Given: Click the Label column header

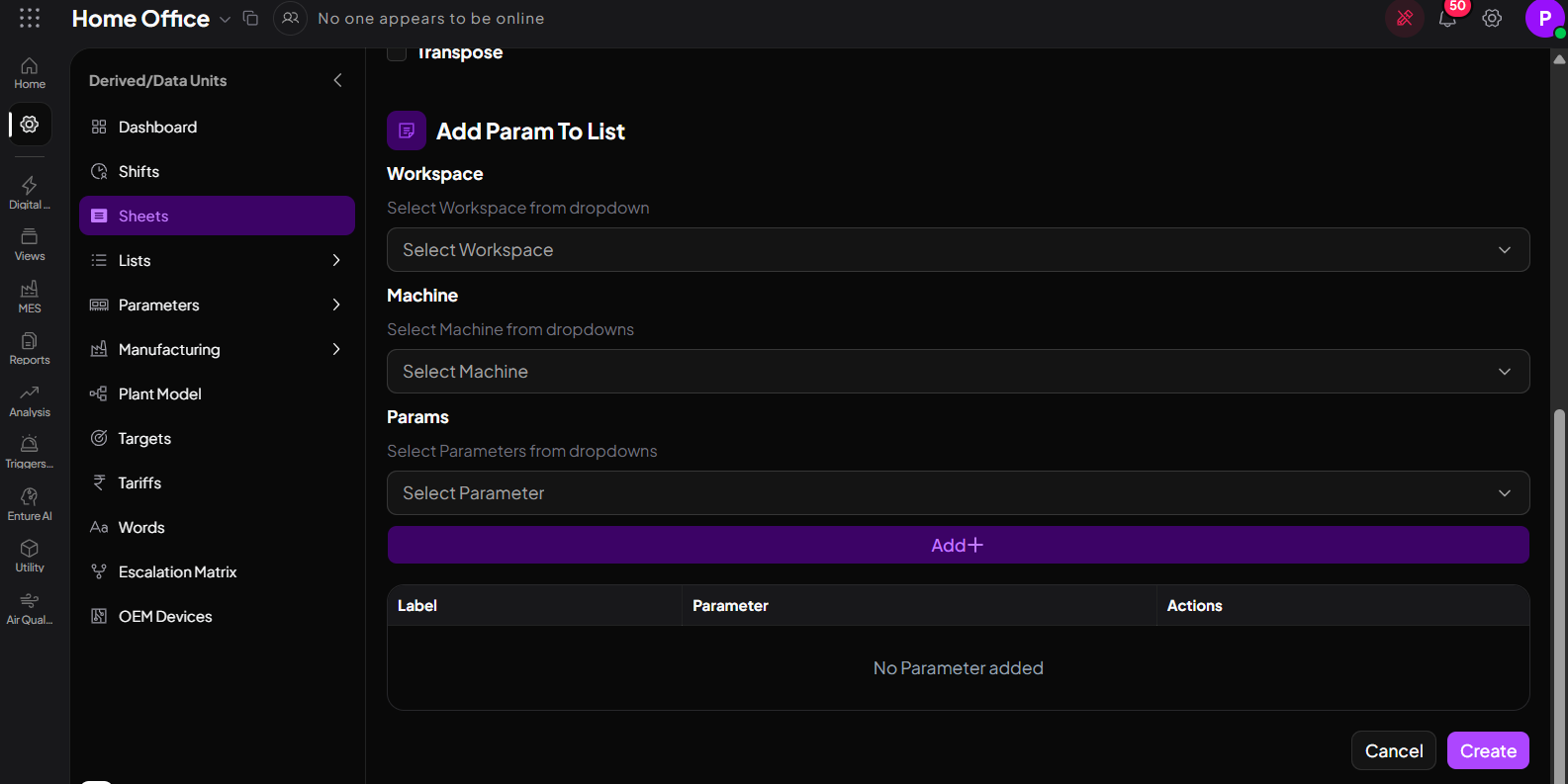Looking at the screenshot, I should pyautogui.click(x=534, y=605).
